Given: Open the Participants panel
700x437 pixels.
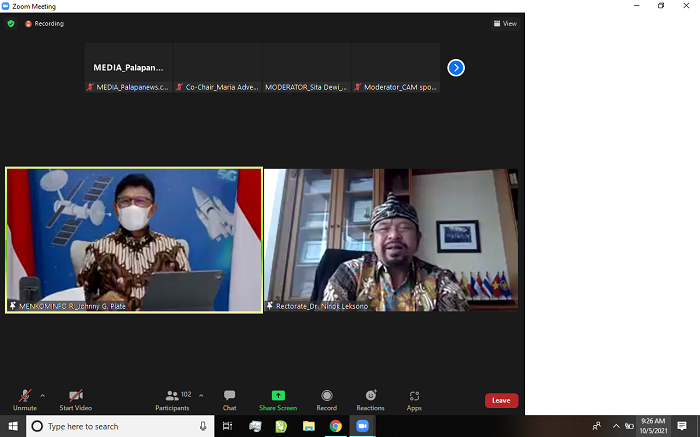Looking at the screenshot, I should coord(172,399).
